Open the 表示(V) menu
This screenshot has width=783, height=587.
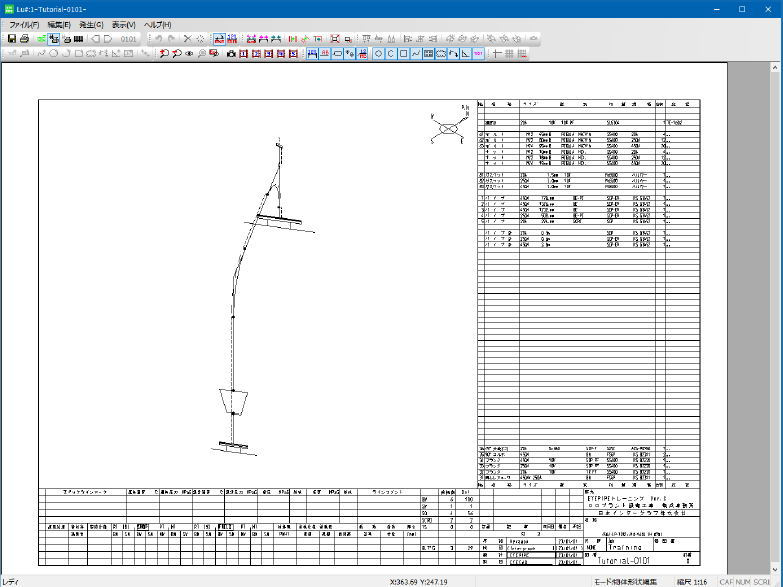pos(123,24)
